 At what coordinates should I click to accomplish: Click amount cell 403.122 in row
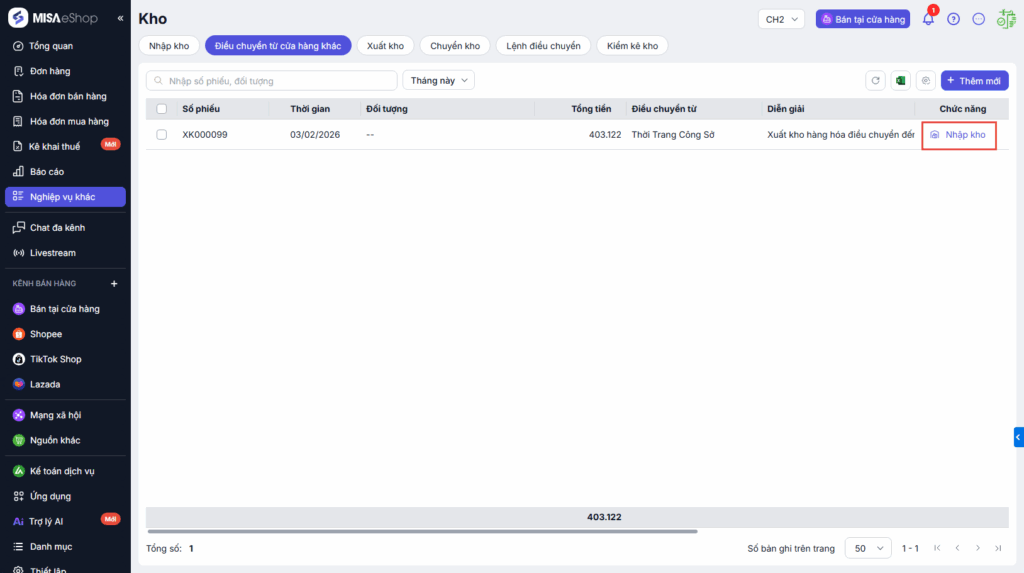(605, 135)
